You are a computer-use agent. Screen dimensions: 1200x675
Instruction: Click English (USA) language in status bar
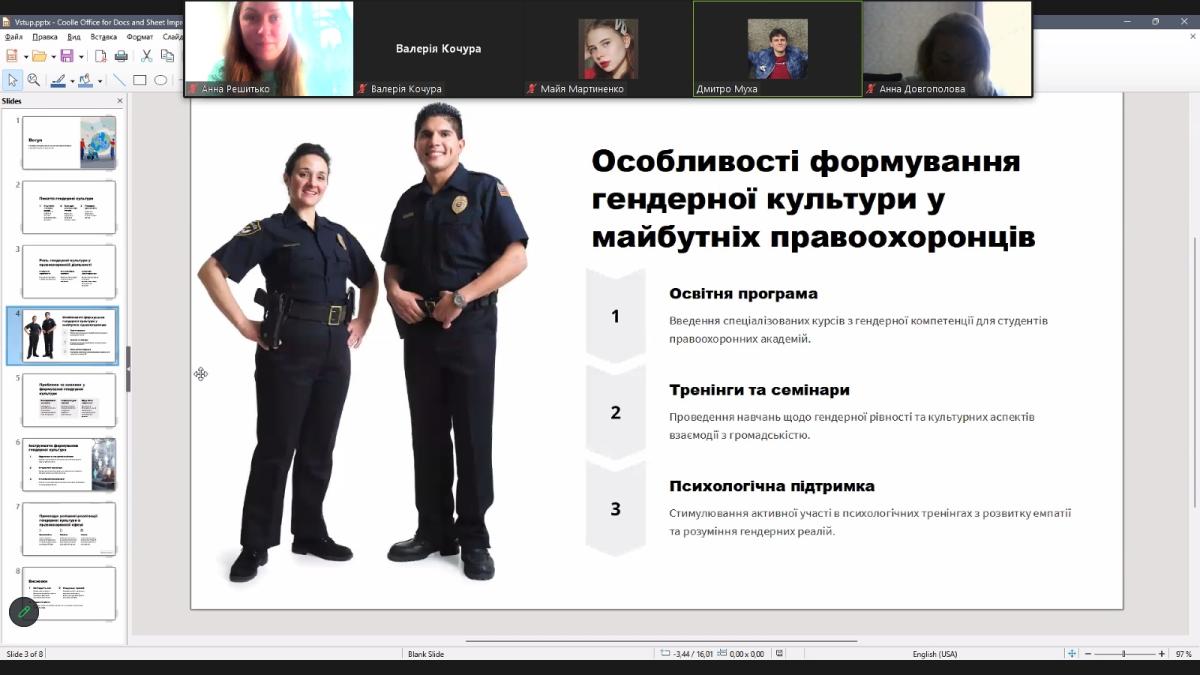point(934,654)
